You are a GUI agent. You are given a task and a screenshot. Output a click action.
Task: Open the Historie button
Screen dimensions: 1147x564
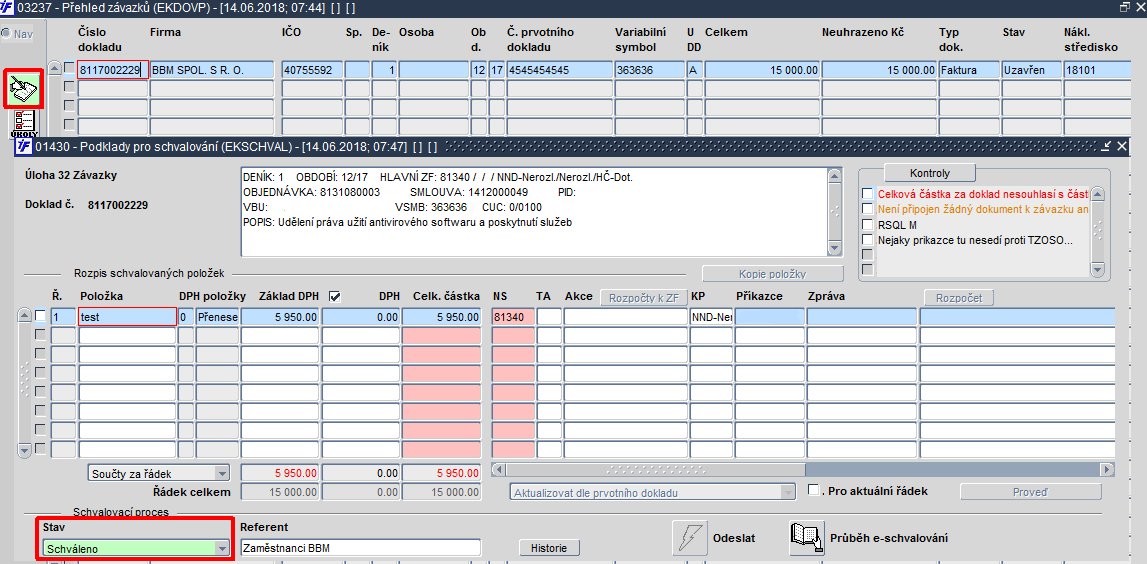click(549, 547)
